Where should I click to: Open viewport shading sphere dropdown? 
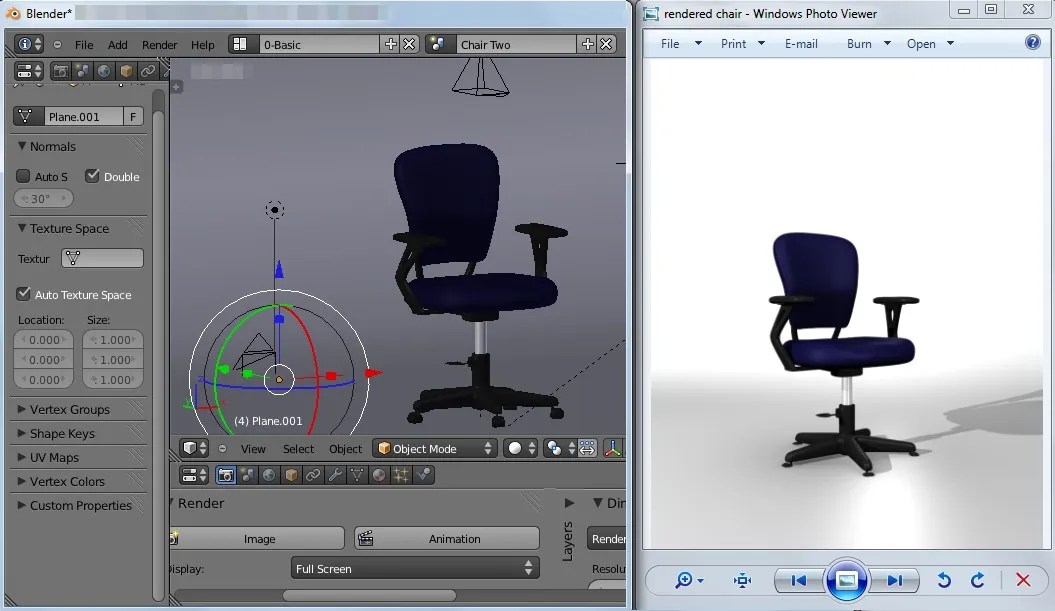(521, 448)
